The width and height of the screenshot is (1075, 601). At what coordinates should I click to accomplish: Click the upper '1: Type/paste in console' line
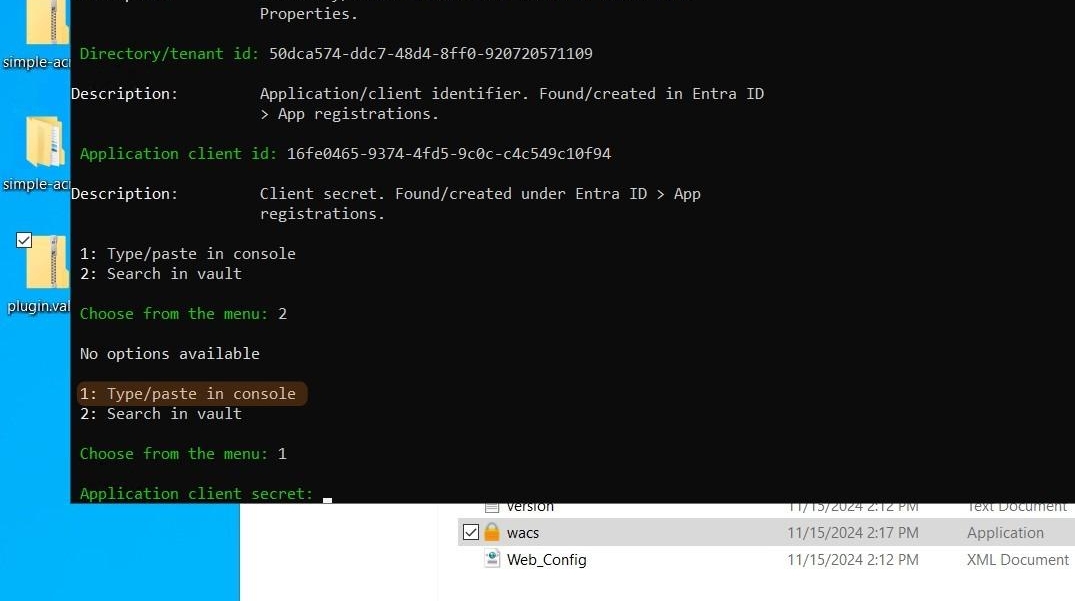click(x=188, y=254)
